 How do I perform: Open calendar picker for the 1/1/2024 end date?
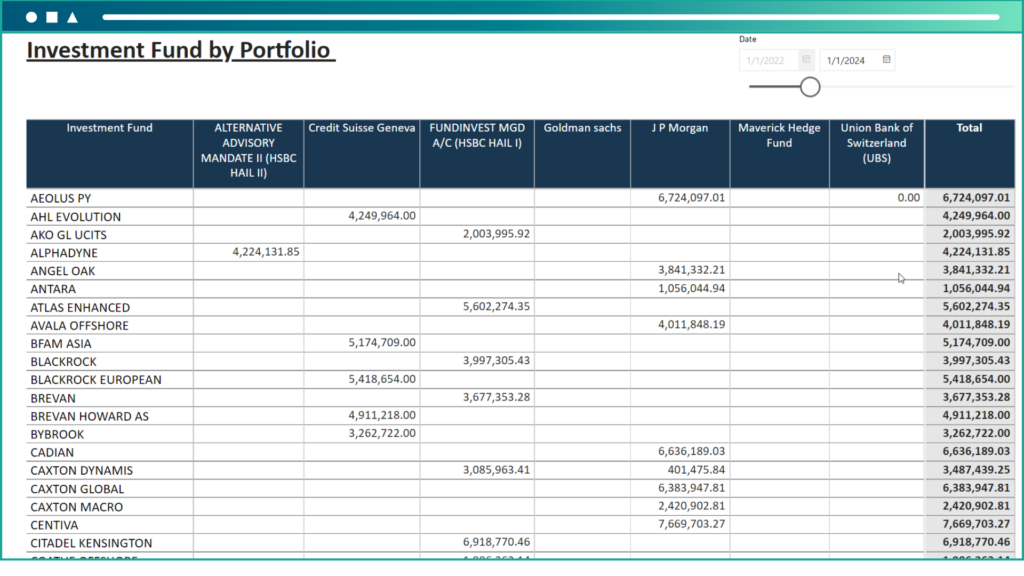[x=886, y=60]
